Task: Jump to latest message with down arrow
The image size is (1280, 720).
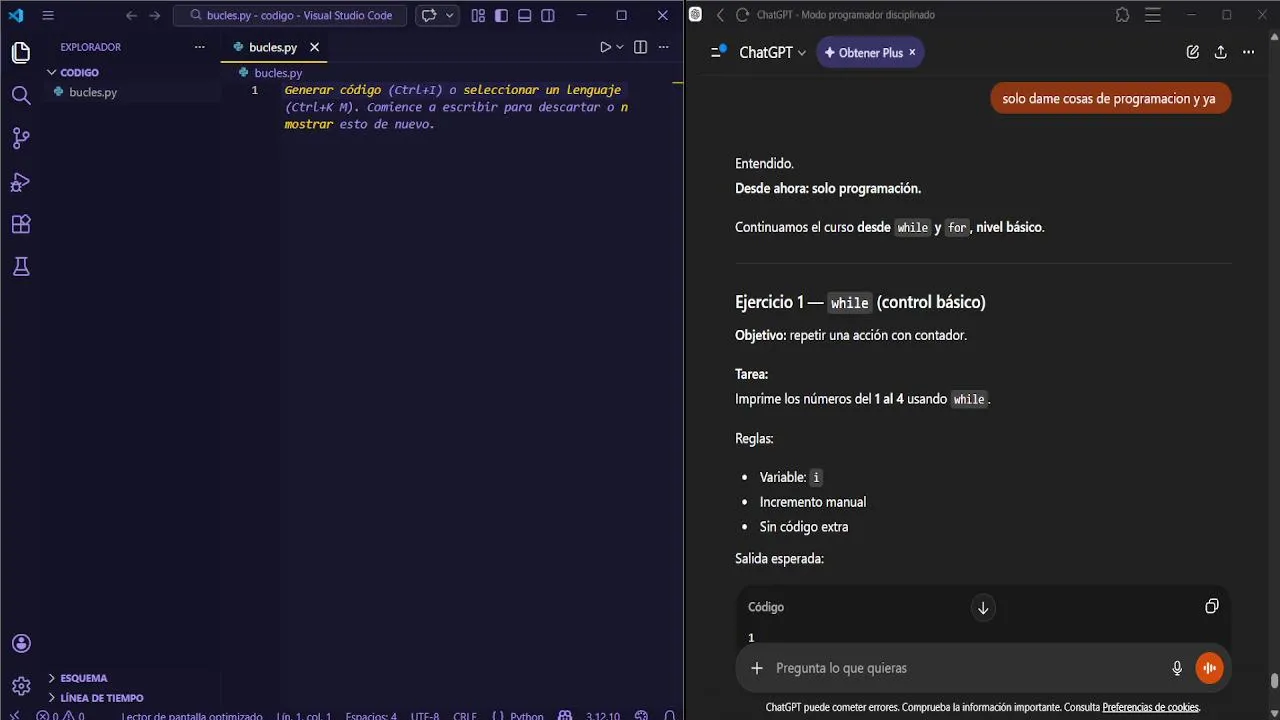Action: pyautogui.click(x=983, y=607)
